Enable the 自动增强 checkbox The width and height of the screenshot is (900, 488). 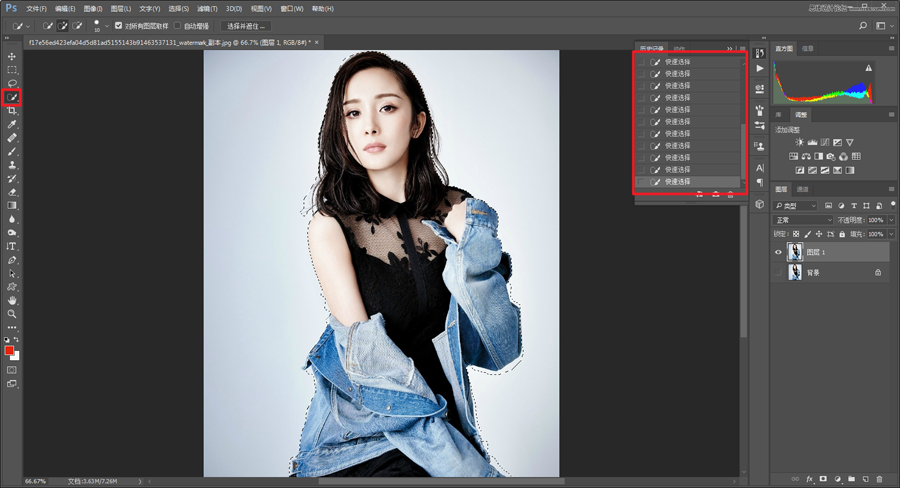coord(178,25)
